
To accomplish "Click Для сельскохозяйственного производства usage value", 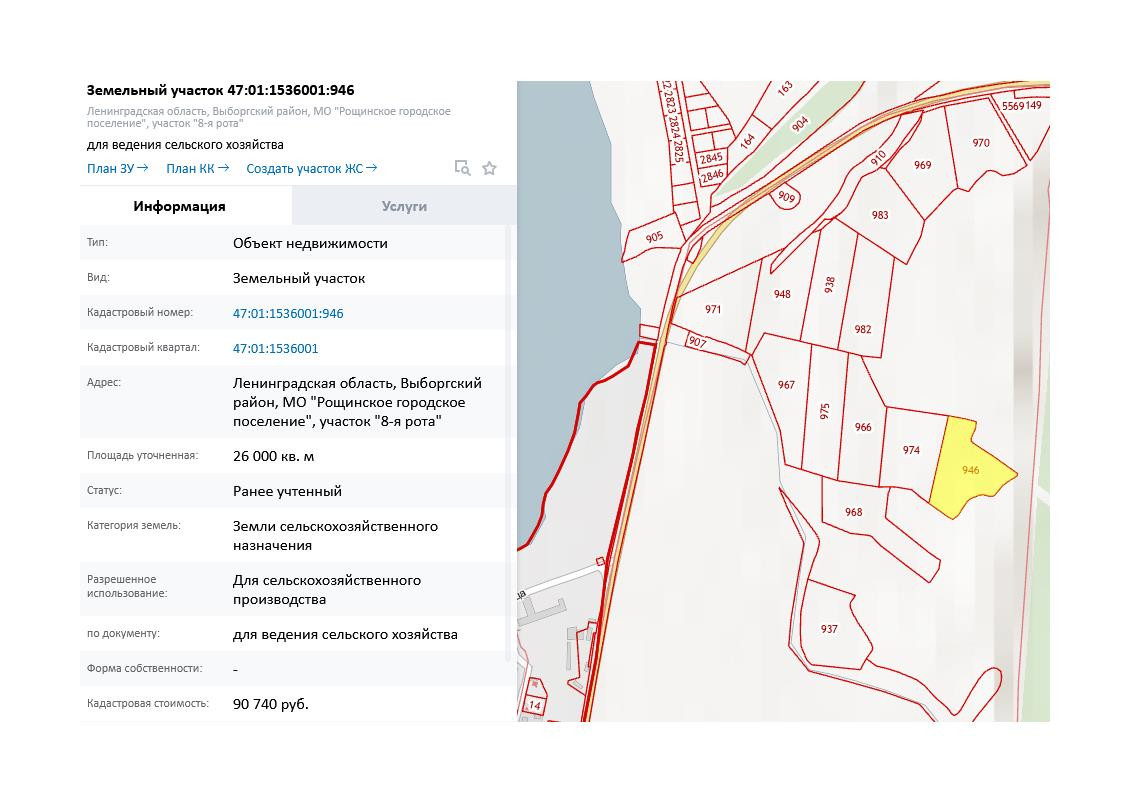I will pyautogui.click(x=326, y=590).
